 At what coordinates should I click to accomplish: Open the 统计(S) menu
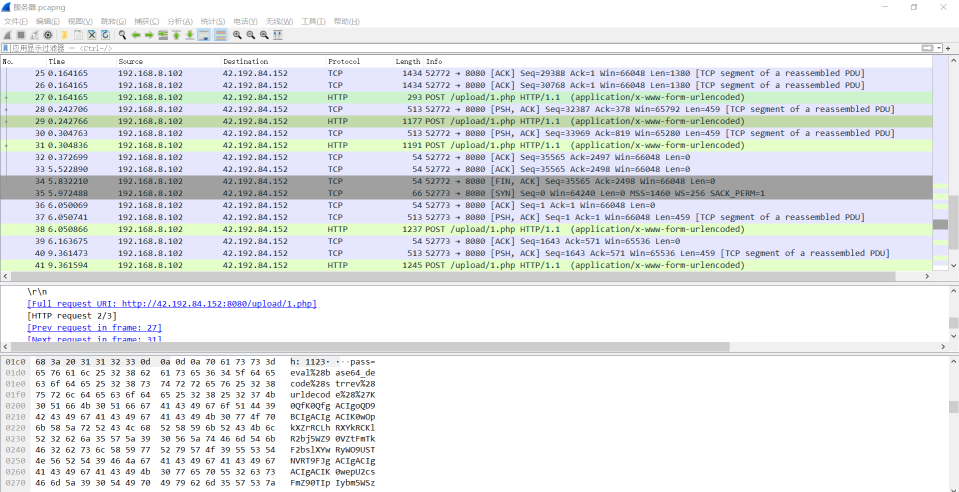[213, 21]
